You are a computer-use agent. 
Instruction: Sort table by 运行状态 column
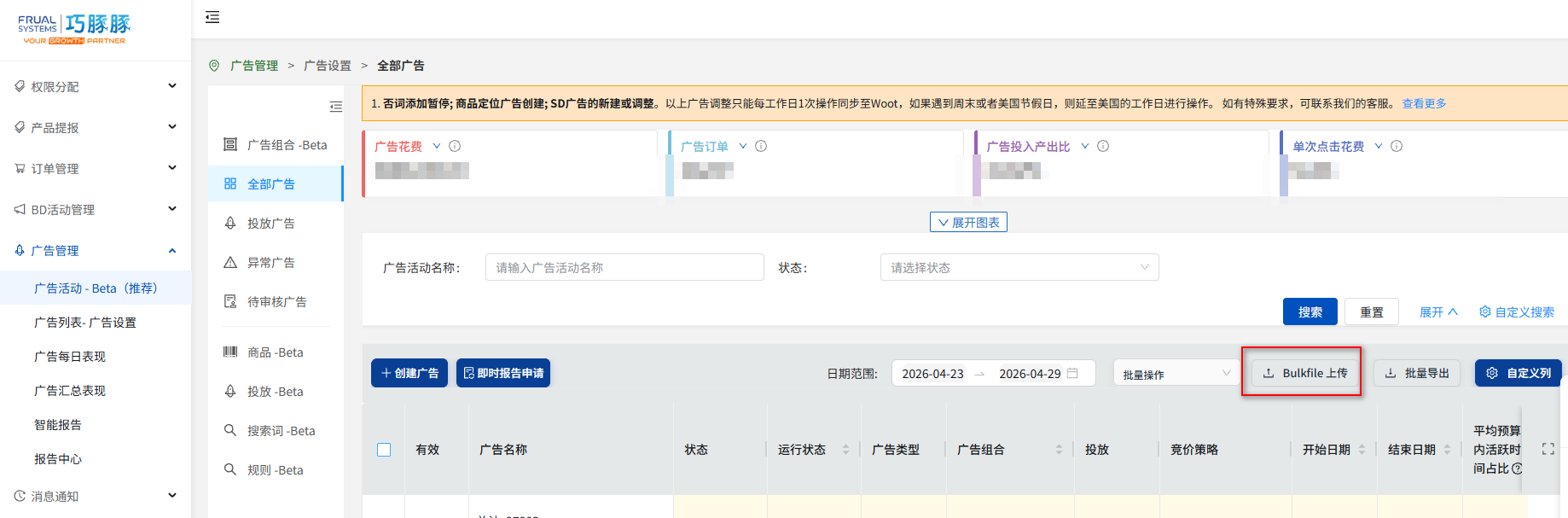pos(845,450)
